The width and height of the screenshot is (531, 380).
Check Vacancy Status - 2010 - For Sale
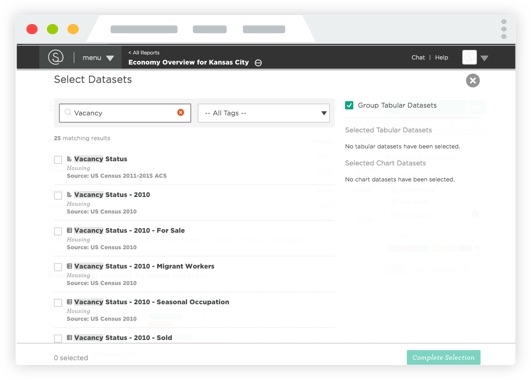pyautogui.click(x=58, y=231)
